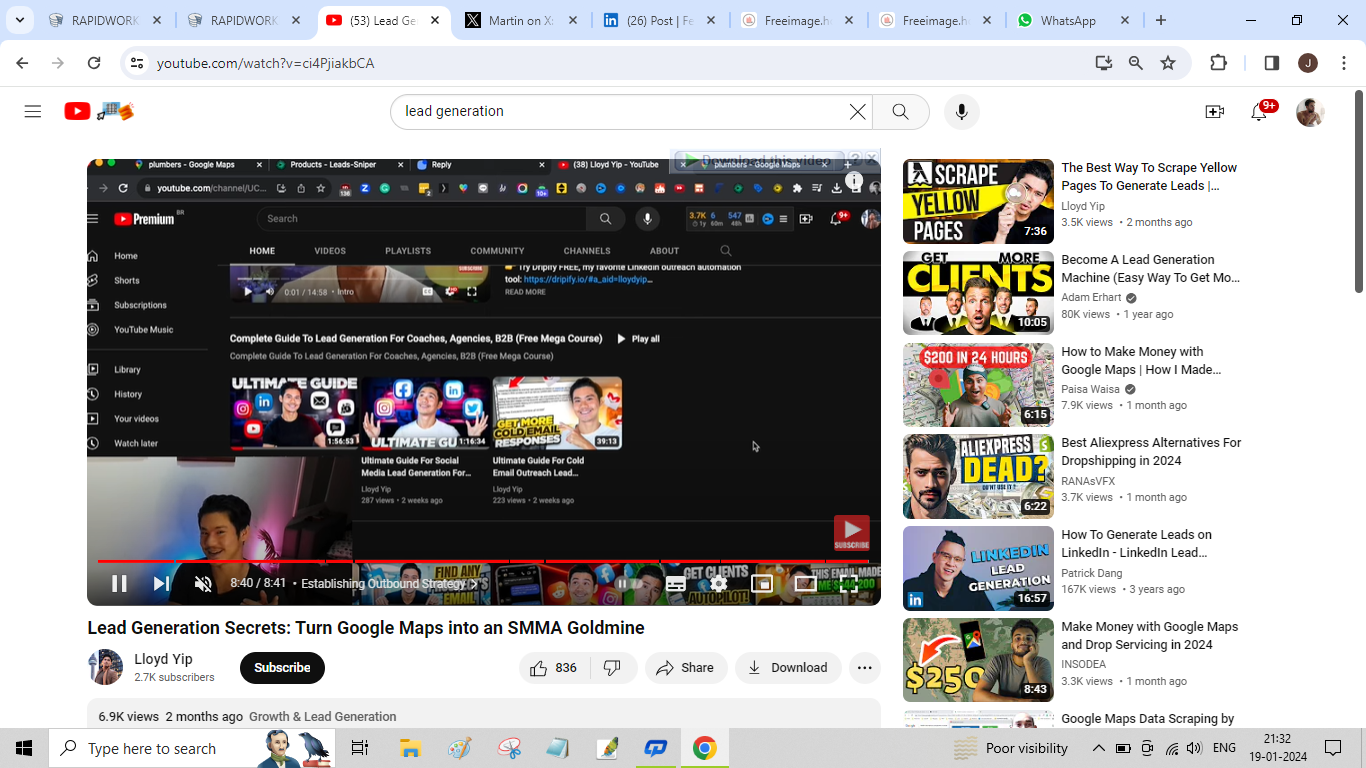Screen dimensions: 1366x768
Task: Like the video with 836 likes
Action: [x=554, y=668]
